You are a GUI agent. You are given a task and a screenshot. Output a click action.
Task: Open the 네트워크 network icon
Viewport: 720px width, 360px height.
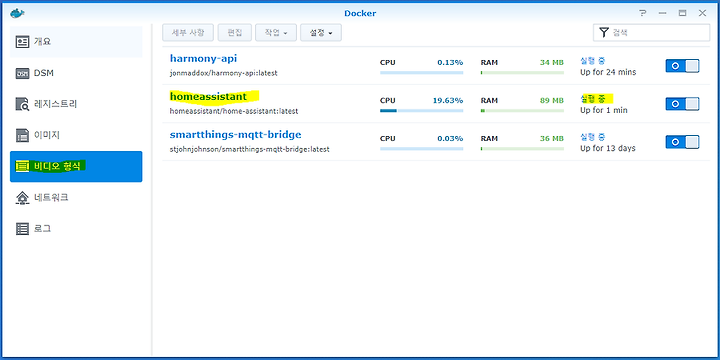point(22,197)
